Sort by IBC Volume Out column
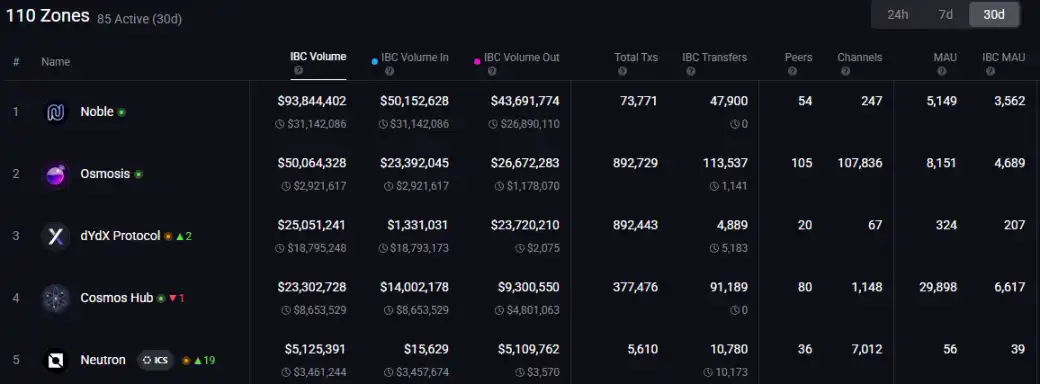 pyautogui.click(x=522, y=58)
